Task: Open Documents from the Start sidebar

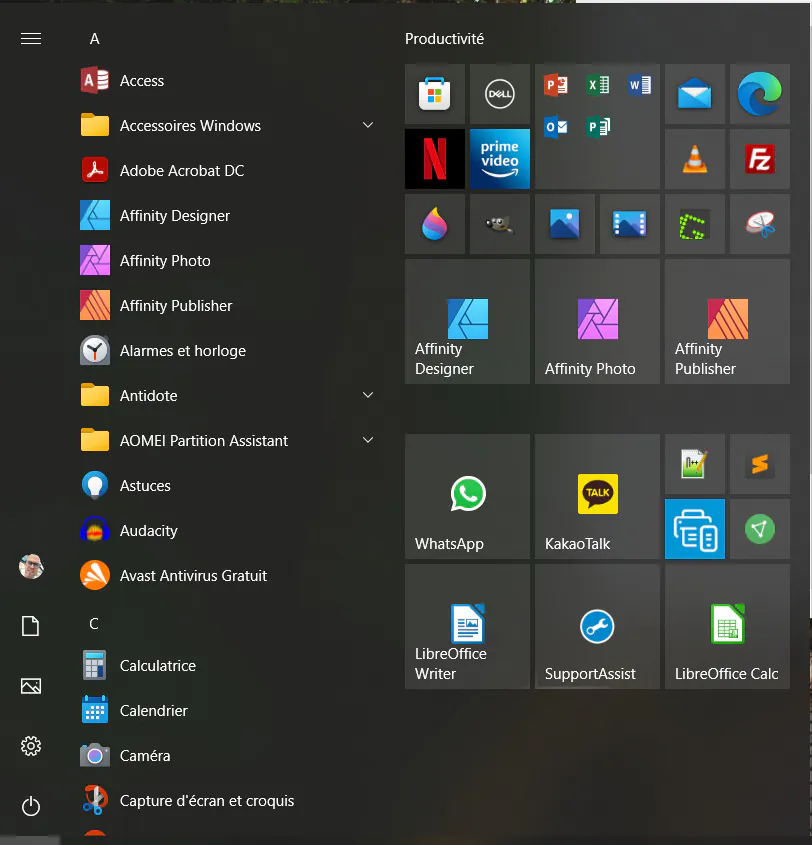Action: click(x=31, y=626)
